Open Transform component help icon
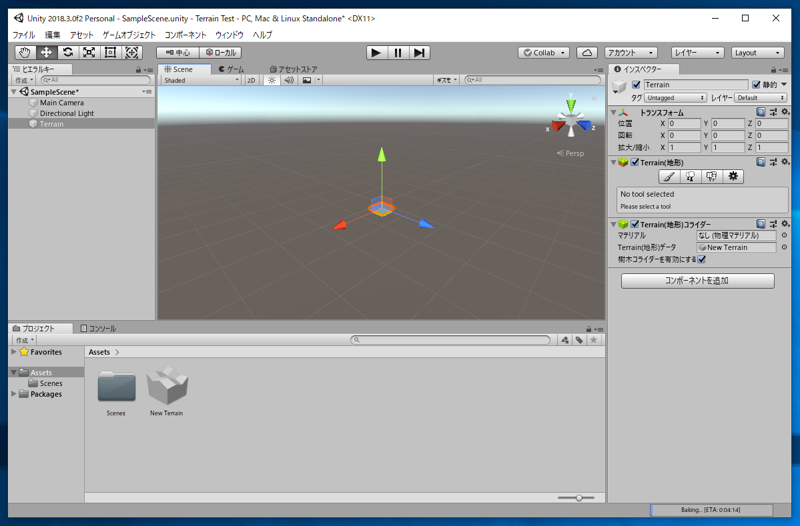The width and height of the screenshot is (800, 526). [x=761, y=112]
